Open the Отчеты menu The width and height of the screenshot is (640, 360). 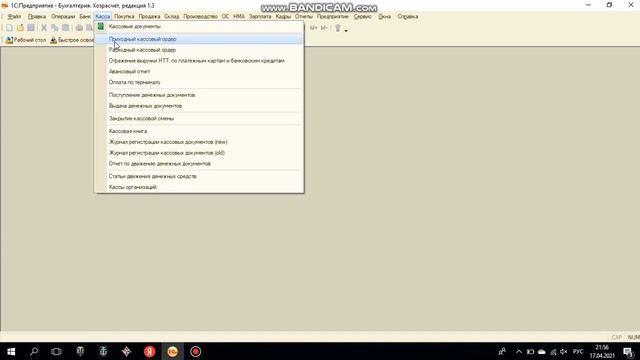(x=304, y=17)
